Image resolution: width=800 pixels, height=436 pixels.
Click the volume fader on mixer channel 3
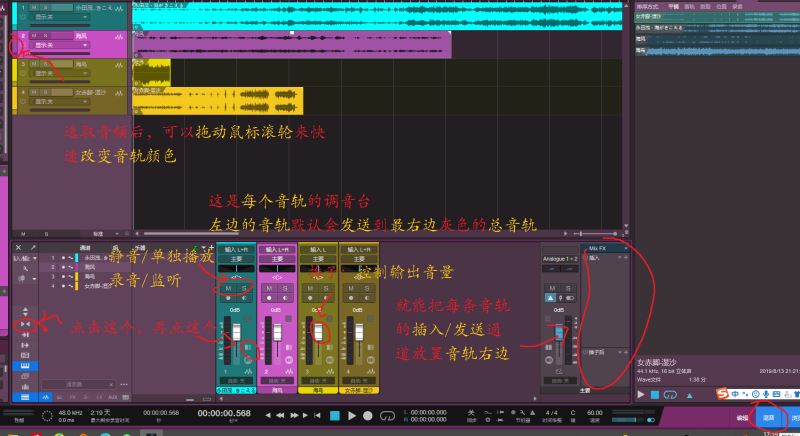pos(319,333)
